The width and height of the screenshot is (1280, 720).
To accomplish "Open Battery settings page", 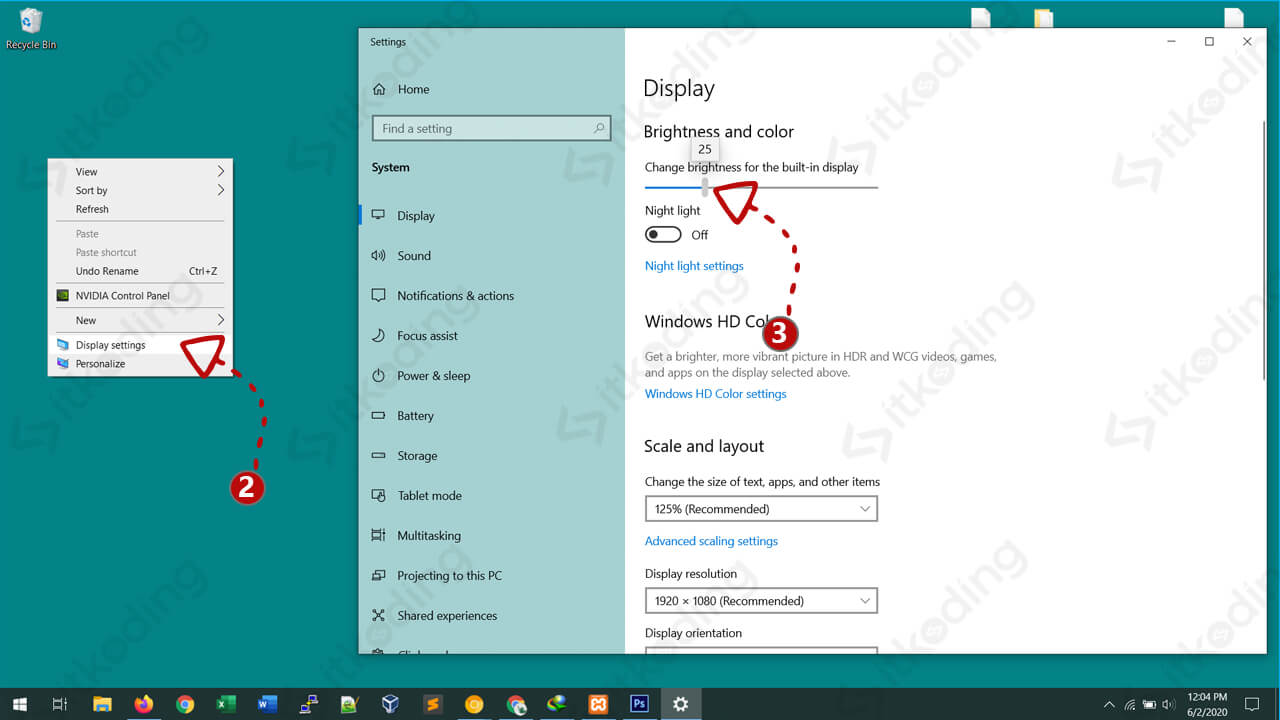I will tap(402, 415).
